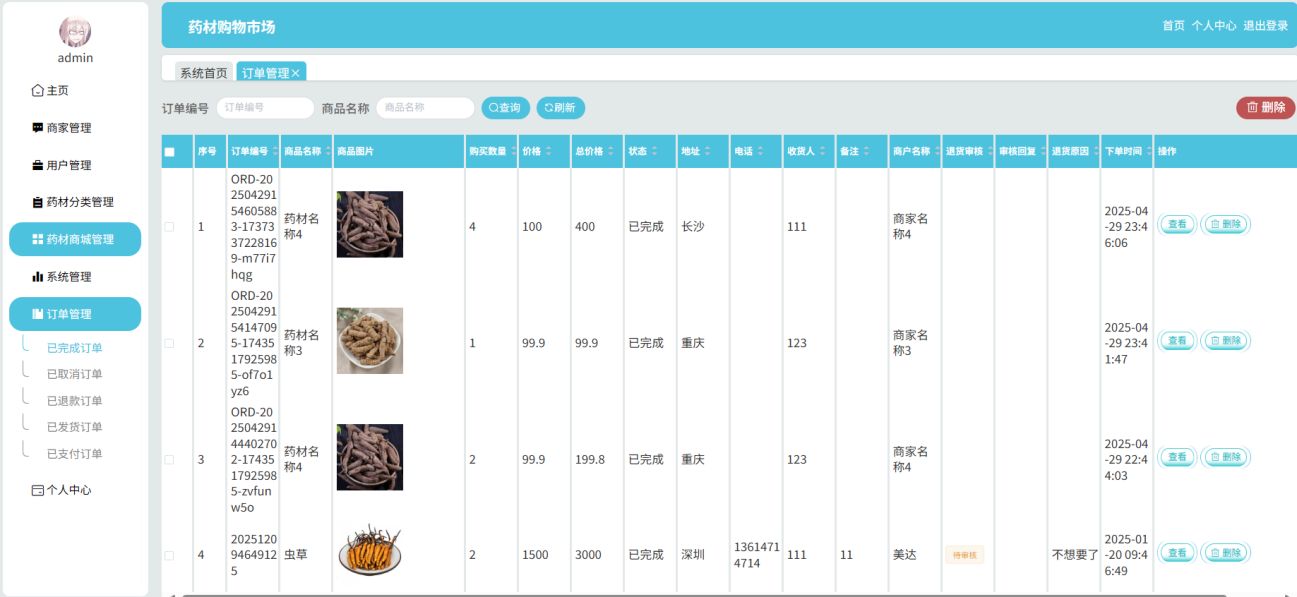The height and width of the screenshot is (597, 1297).
Task: Click 删除 for the 虫草 order
Action: pos(1225,553)
